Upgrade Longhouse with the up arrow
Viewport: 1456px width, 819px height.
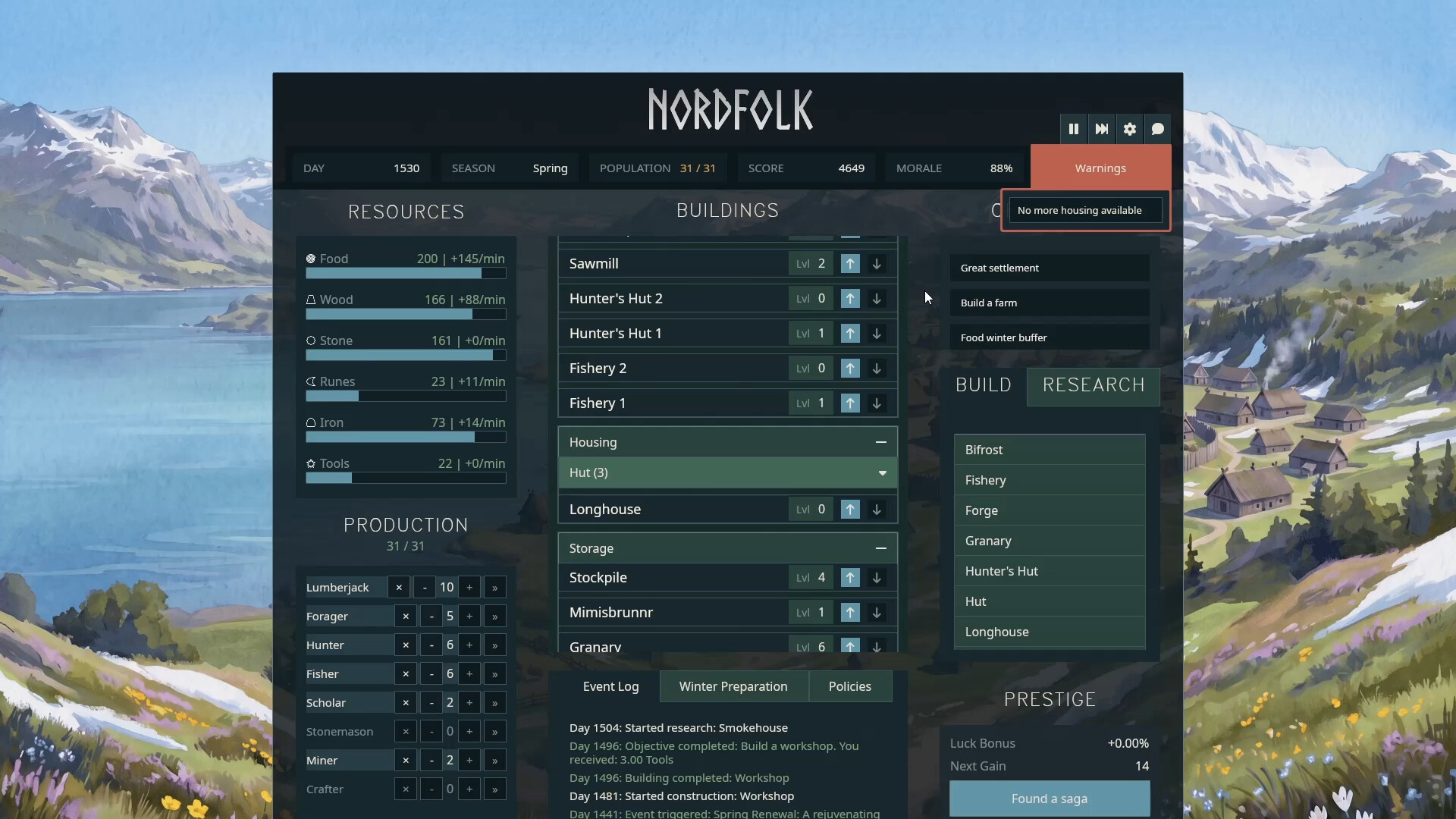point(850,510)
